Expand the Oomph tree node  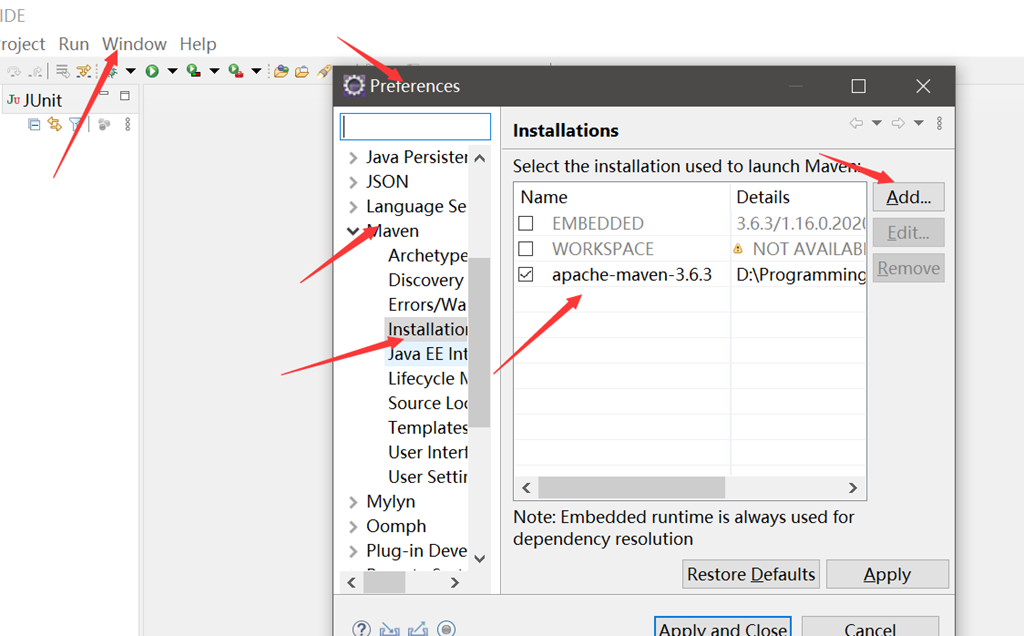coord(353,526)
